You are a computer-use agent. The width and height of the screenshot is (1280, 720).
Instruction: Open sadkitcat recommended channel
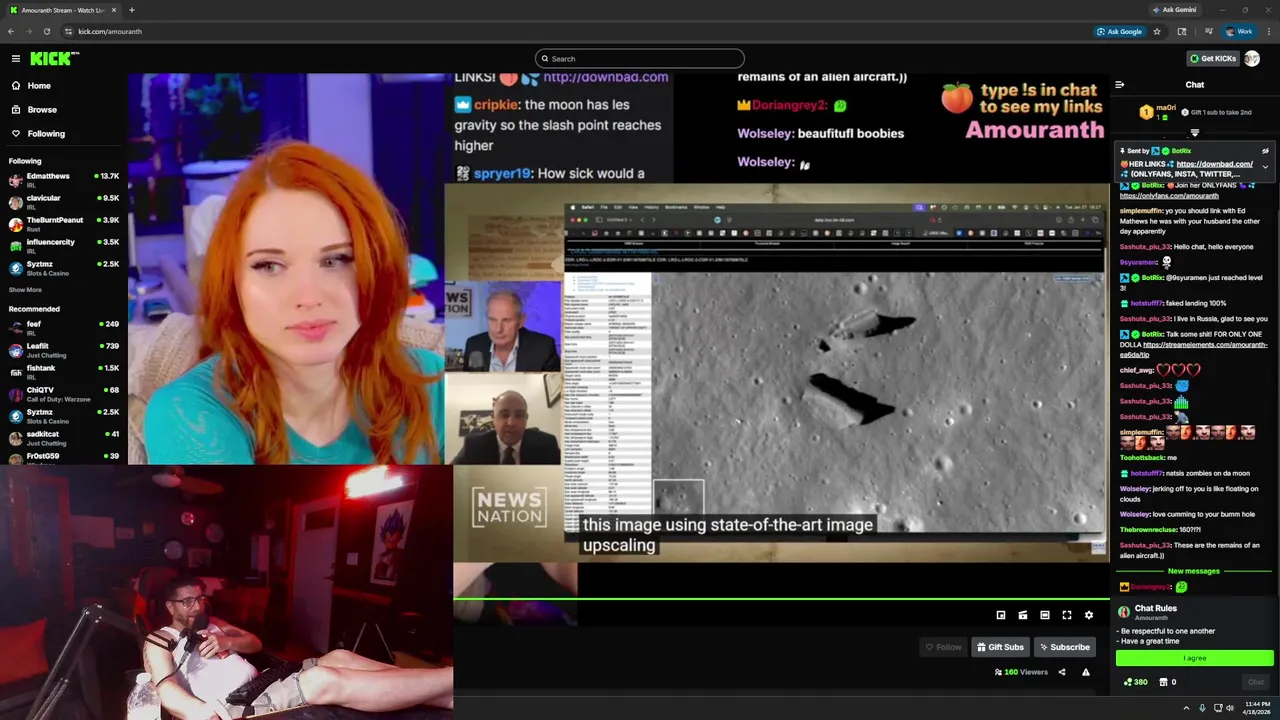pos(64,437)
